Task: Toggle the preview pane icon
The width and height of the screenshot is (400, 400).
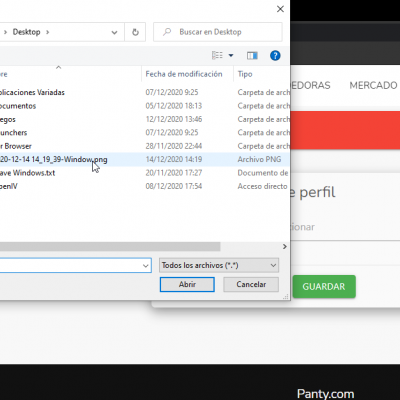Action: tap(252, 55)
